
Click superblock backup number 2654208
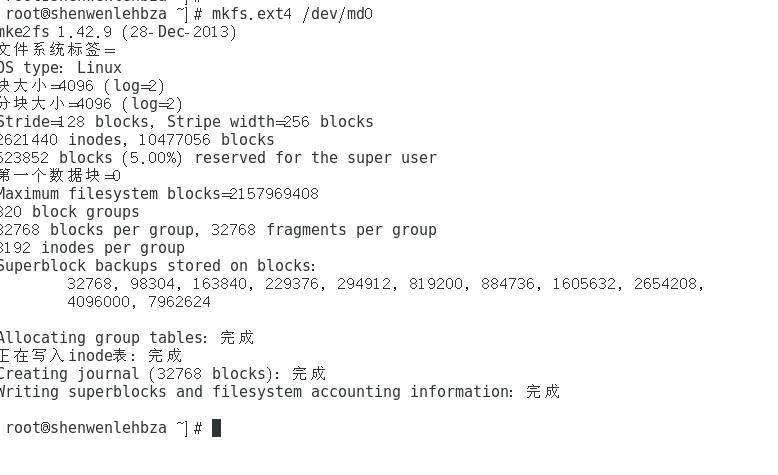click(668, 284)
